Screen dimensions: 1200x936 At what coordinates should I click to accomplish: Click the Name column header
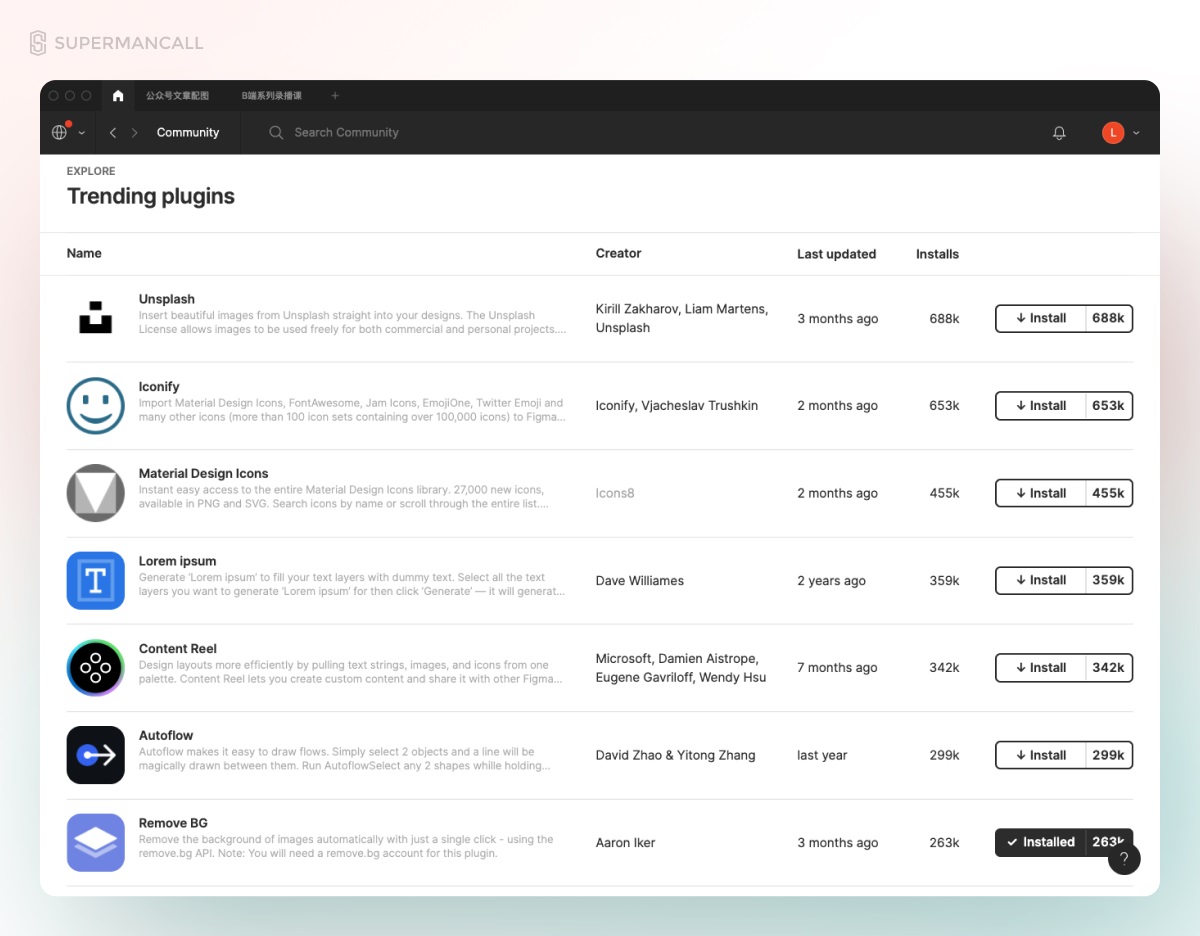[84, 253]
